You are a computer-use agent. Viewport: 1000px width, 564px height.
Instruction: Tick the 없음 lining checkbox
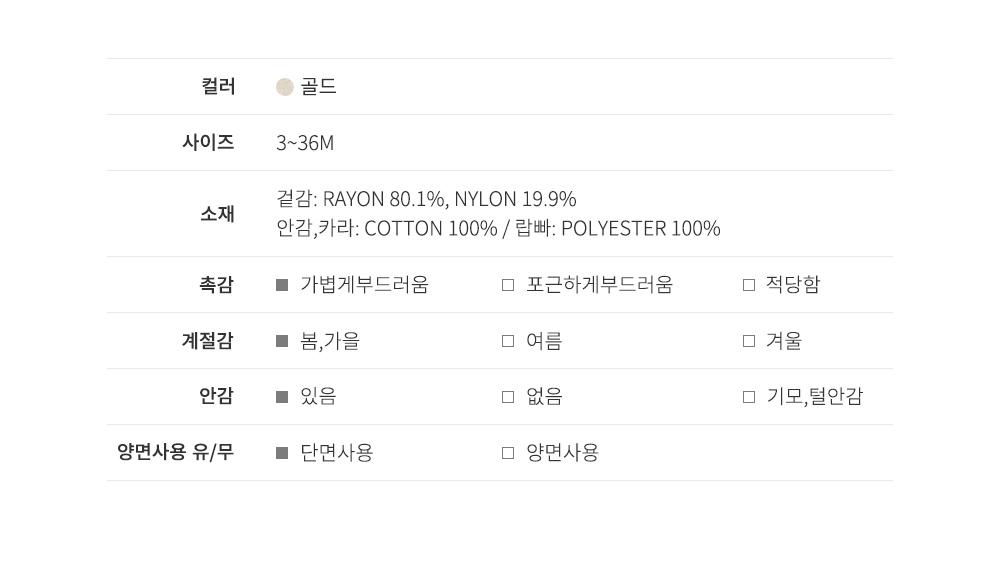point(508,397)
